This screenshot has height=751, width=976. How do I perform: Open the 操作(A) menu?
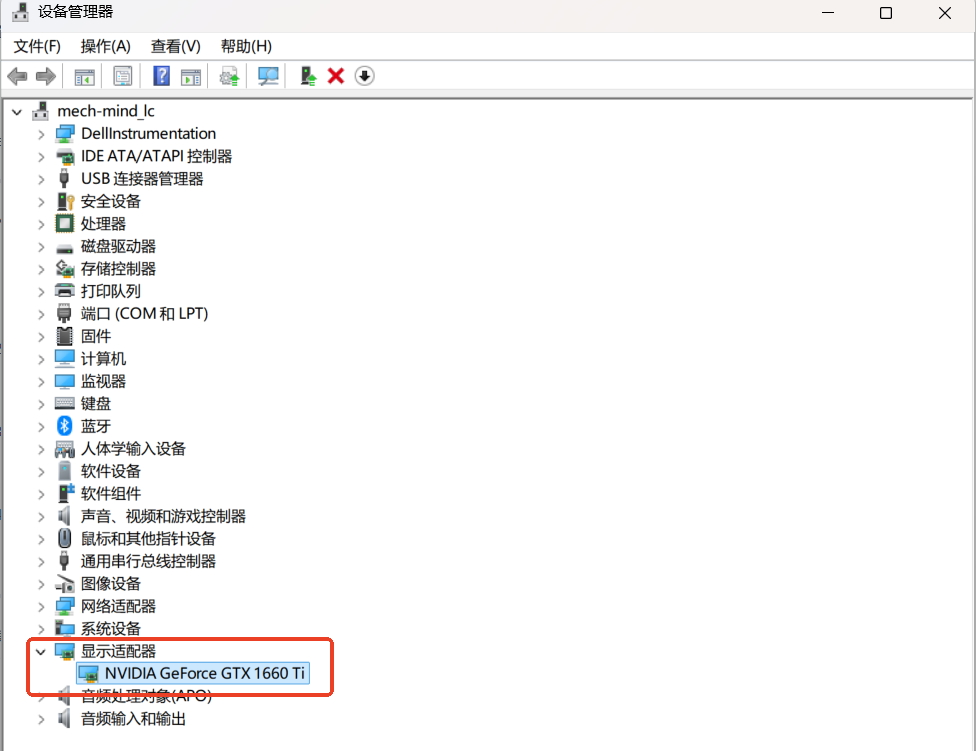point(105,46)
